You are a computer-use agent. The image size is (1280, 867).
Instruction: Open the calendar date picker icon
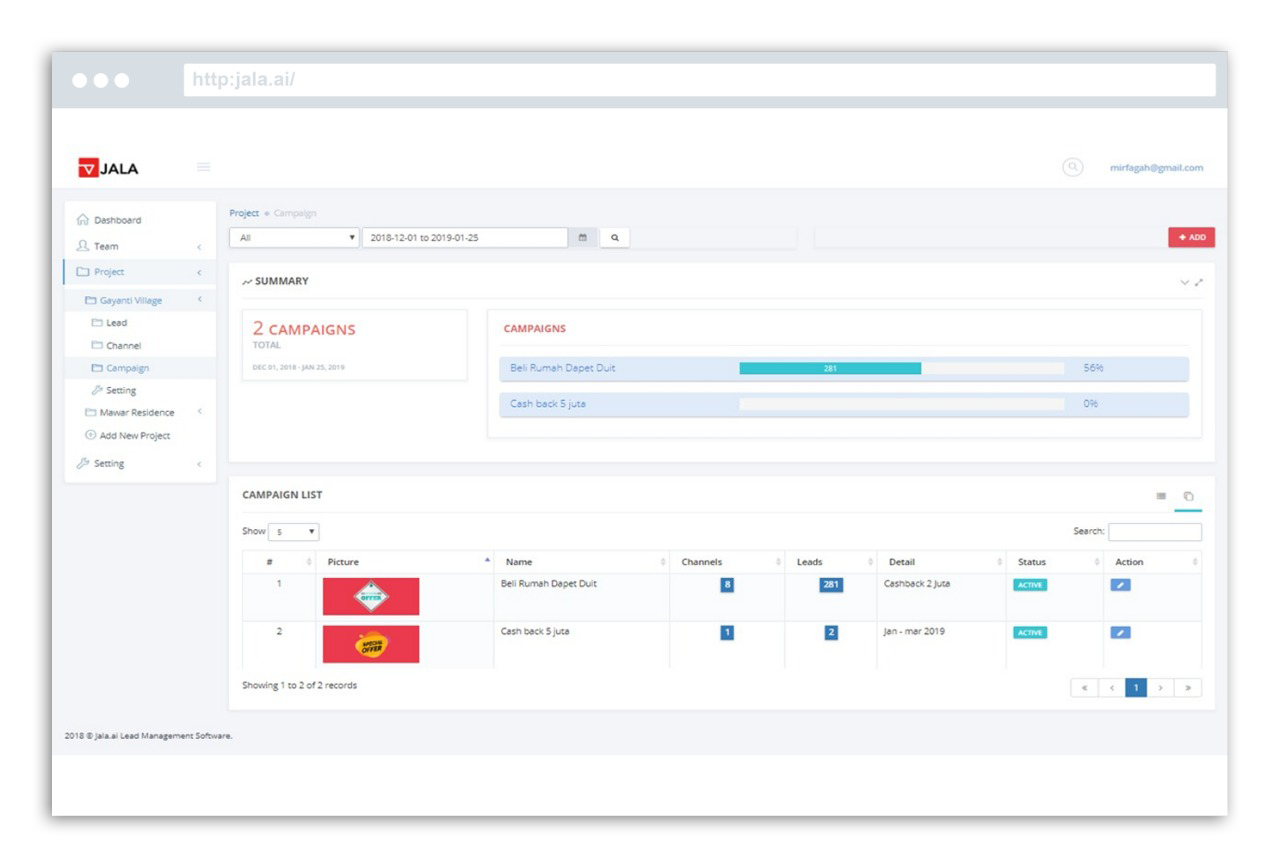point(583,238)
